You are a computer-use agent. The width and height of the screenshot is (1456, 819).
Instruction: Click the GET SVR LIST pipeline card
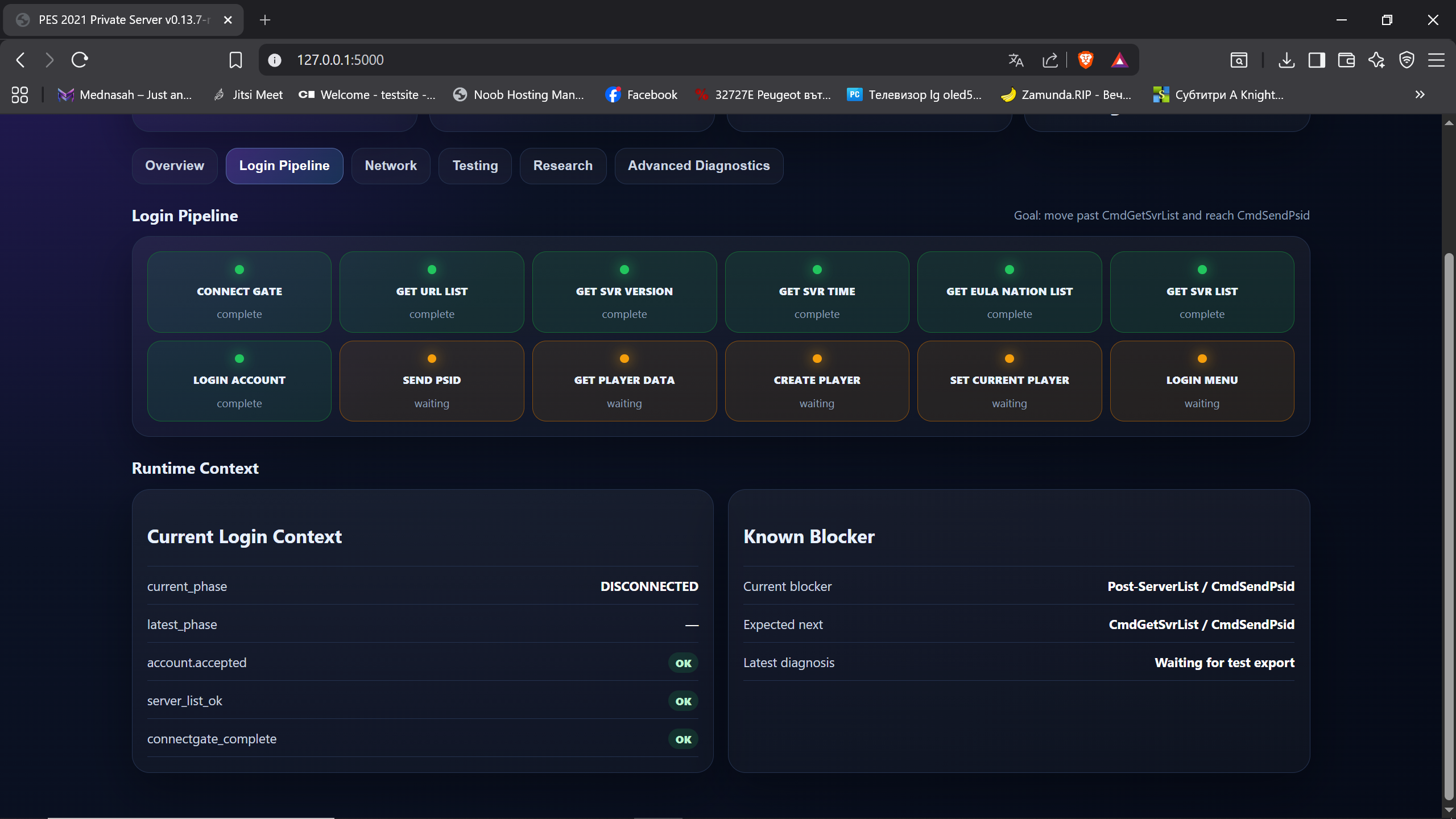(1202, 292)
